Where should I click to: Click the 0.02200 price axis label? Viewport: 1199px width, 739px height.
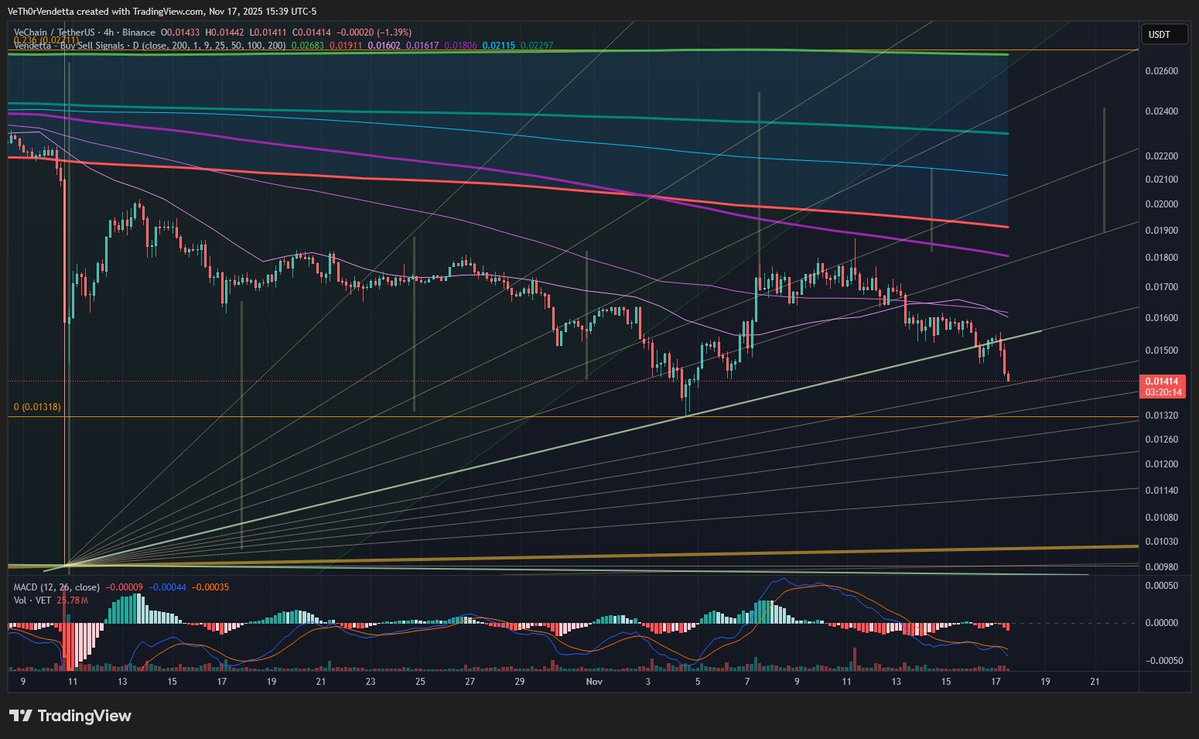tap(1161, 156)
